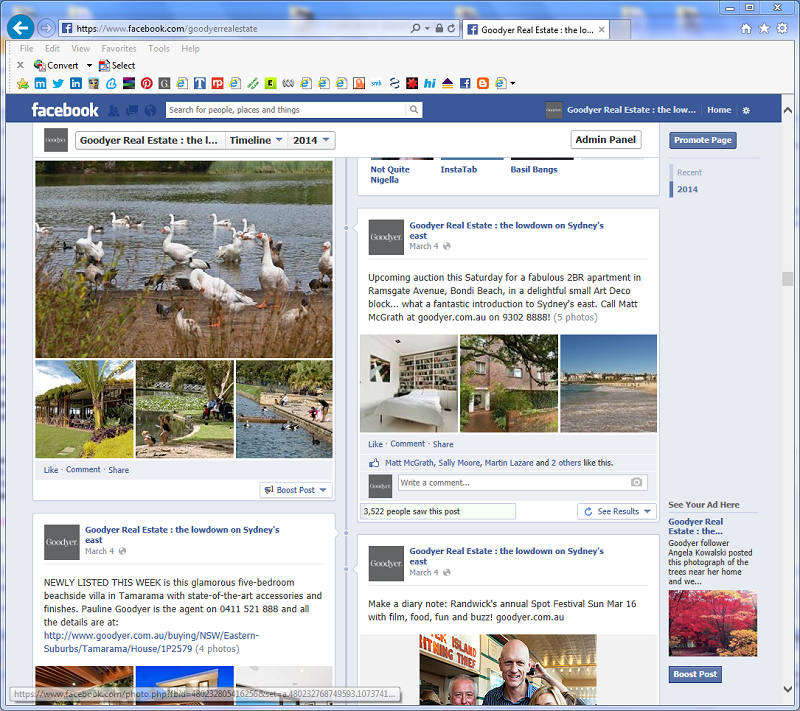800x711 pixels.
Task: Open the browser Home icon
Action: coord(746,29)
